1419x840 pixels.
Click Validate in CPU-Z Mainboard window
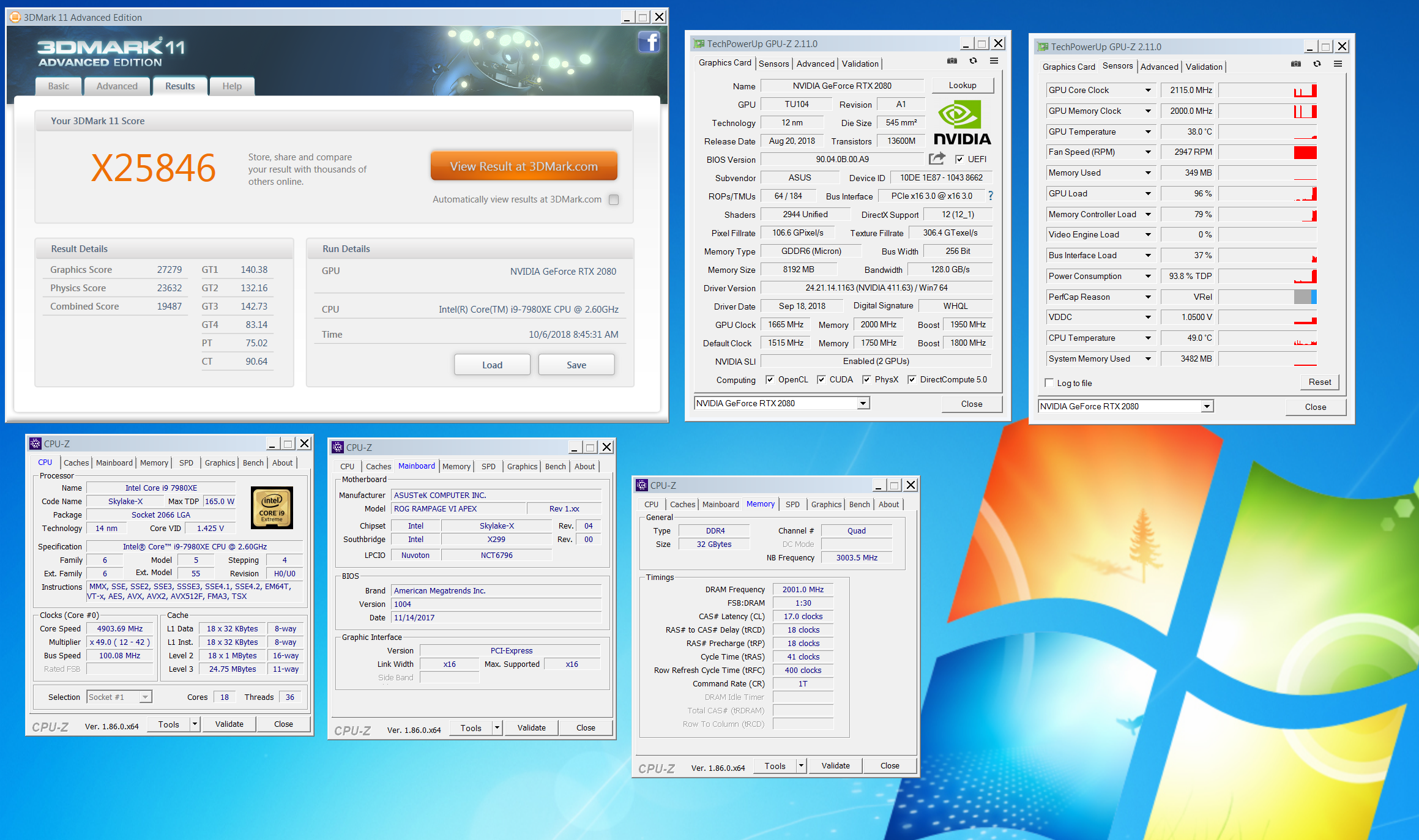point(531,727)
